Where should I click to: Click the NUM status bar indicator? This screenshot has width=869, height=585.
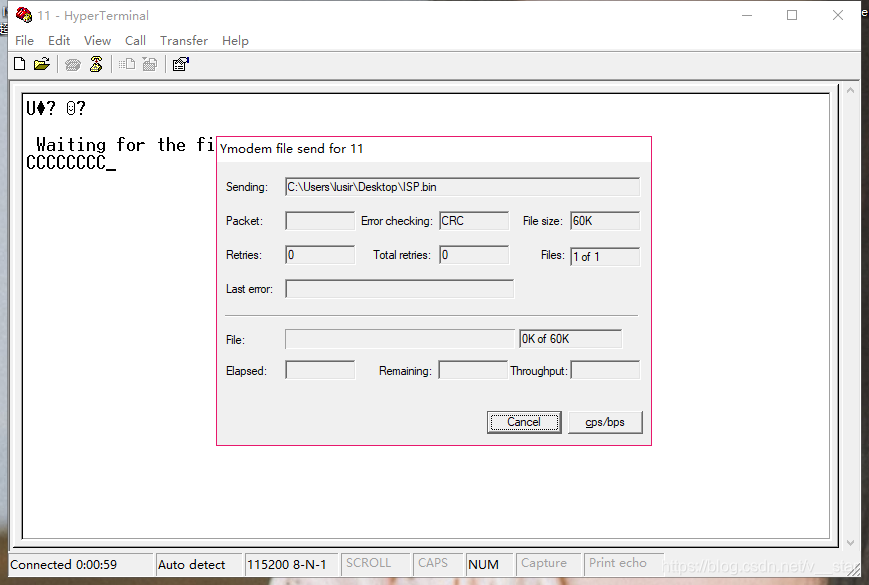(489, 565)
